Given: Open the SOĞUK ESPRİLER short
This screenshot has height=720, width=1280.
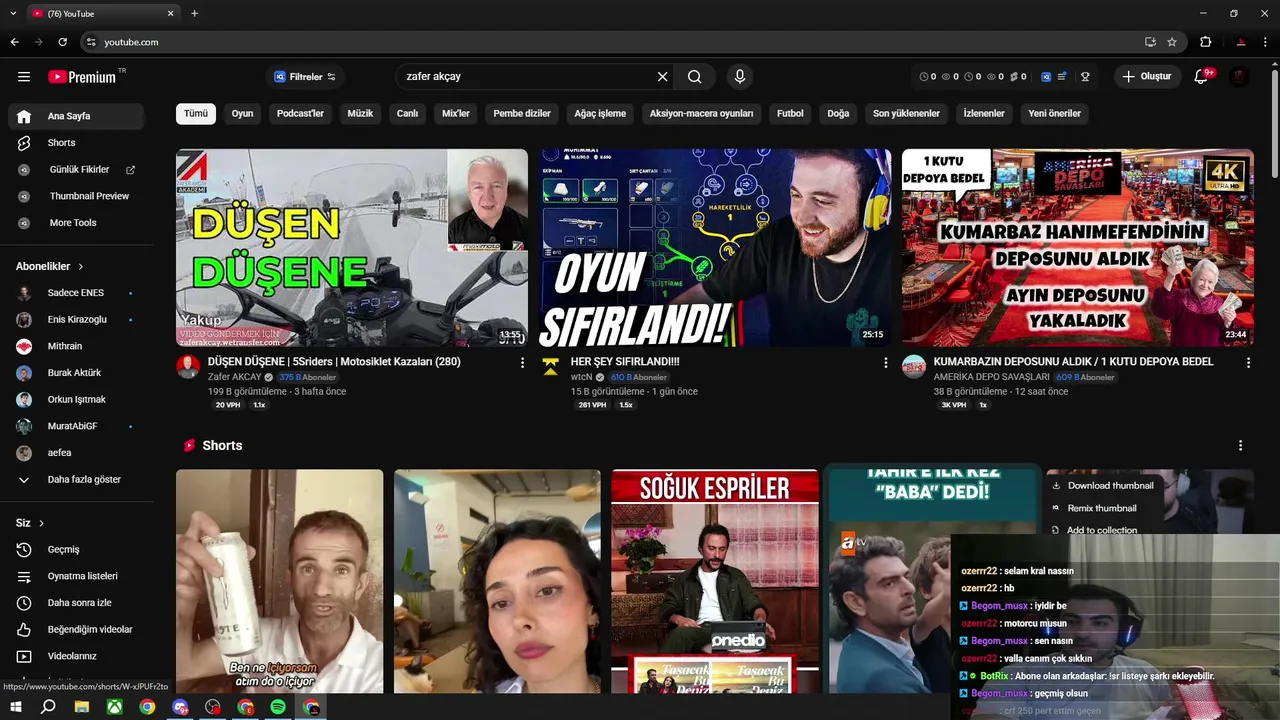Looking at the screenshot, I should coord(715,581).
